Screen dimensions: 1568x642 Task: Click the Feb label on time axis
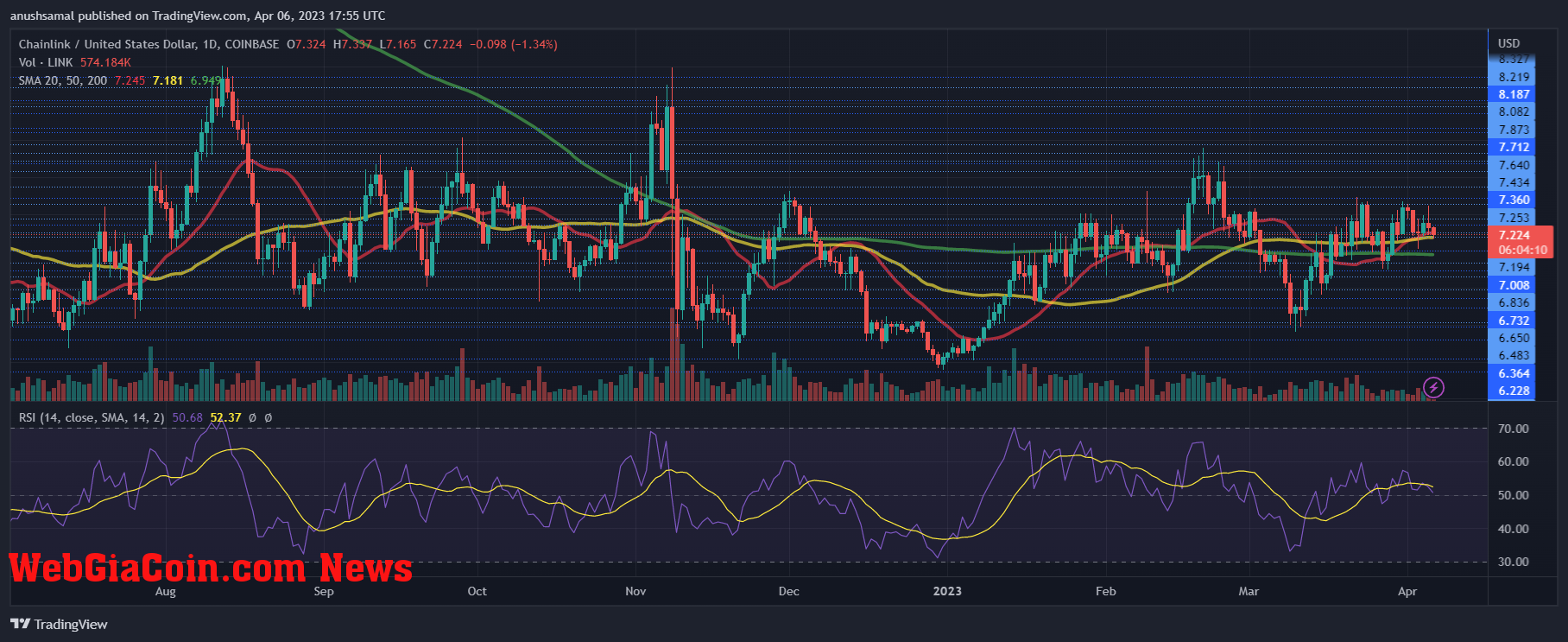(x=1105, y=592)
